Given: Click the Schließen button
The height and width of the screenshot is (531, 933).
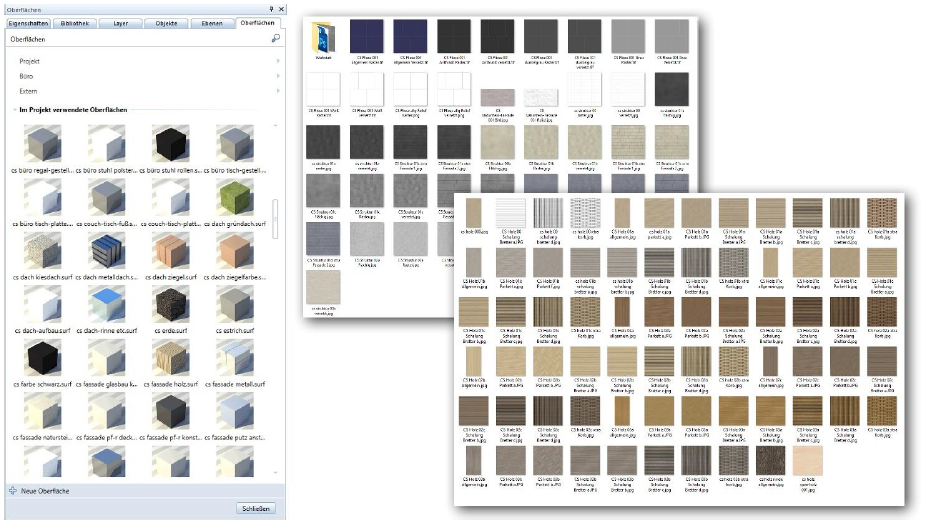Looking at the screenshot, I should tap(256, 509).
